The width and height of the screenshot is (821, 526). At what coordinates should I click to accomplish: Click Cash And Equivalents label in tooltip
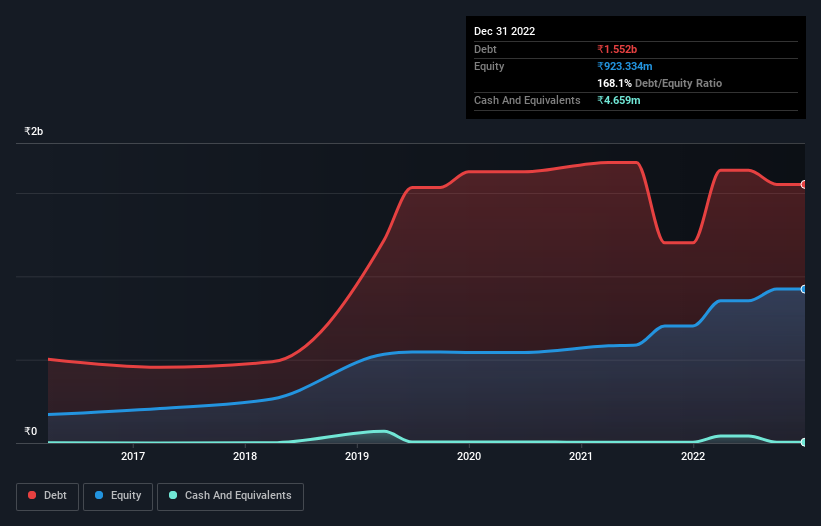[x=527, y=100]
